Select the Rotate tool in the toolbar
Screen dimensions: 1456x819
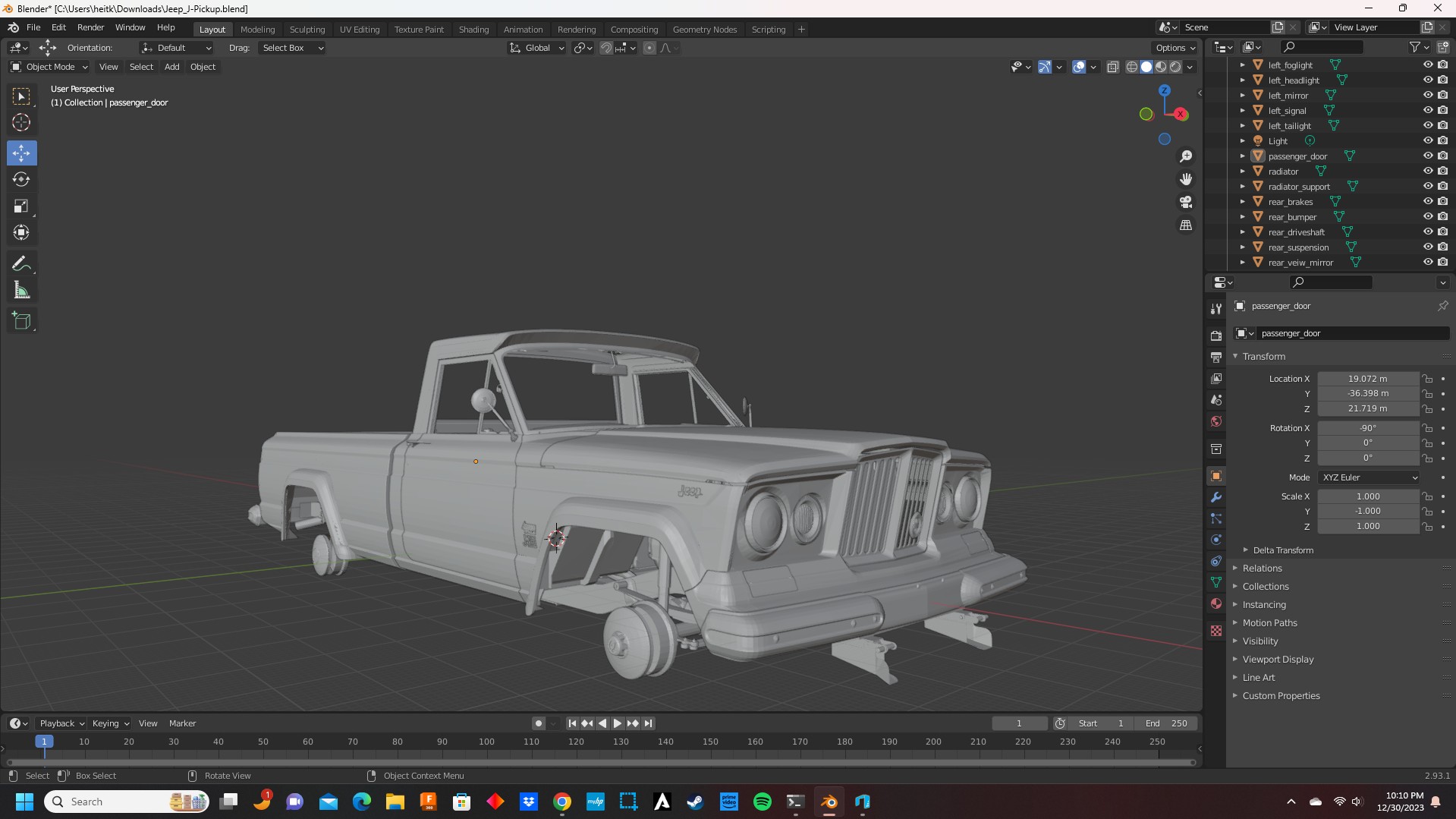[21, 180]
